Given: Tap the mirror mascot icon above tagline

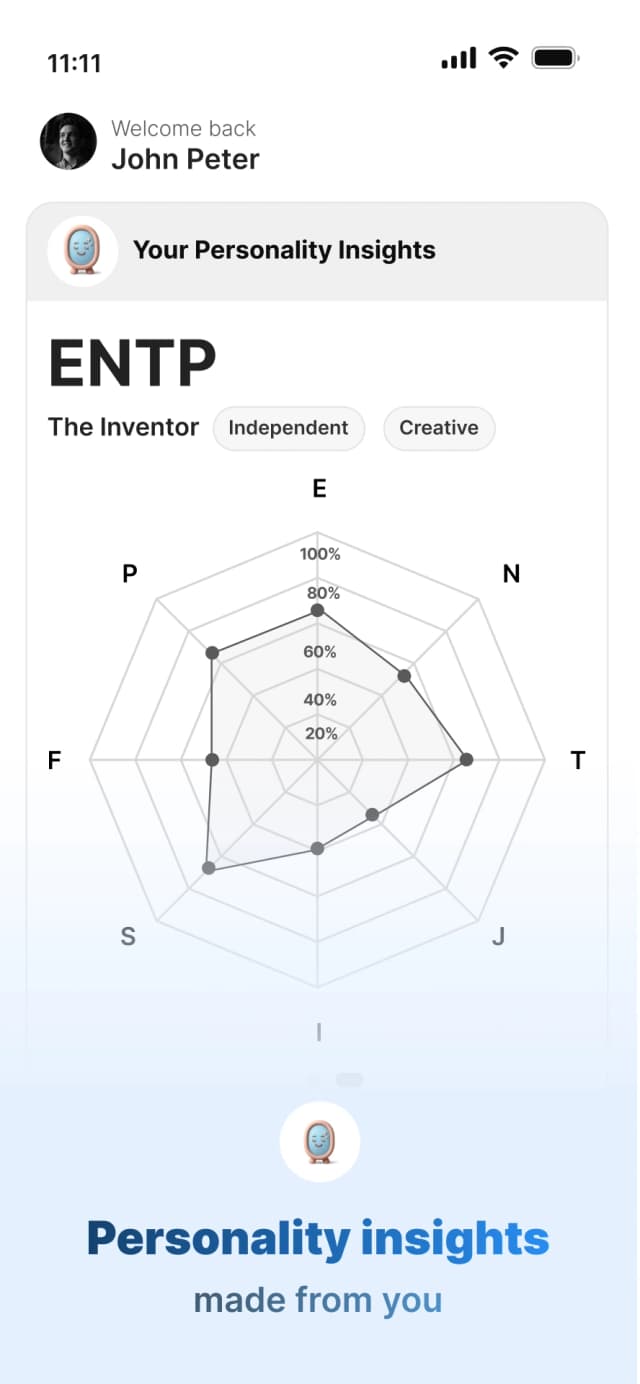Looking at the screenshot, I should [319, 1142].
